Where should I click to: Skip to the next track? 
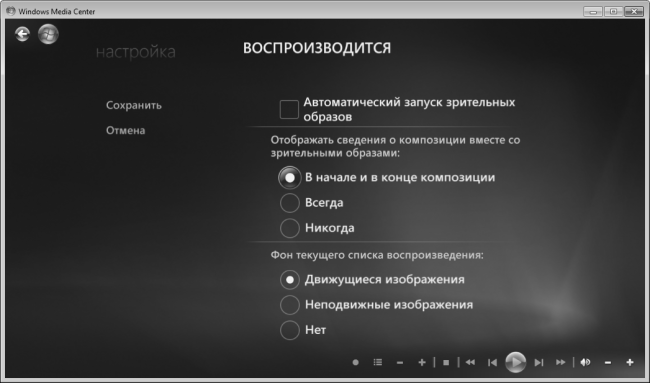[x=538, y=363]
